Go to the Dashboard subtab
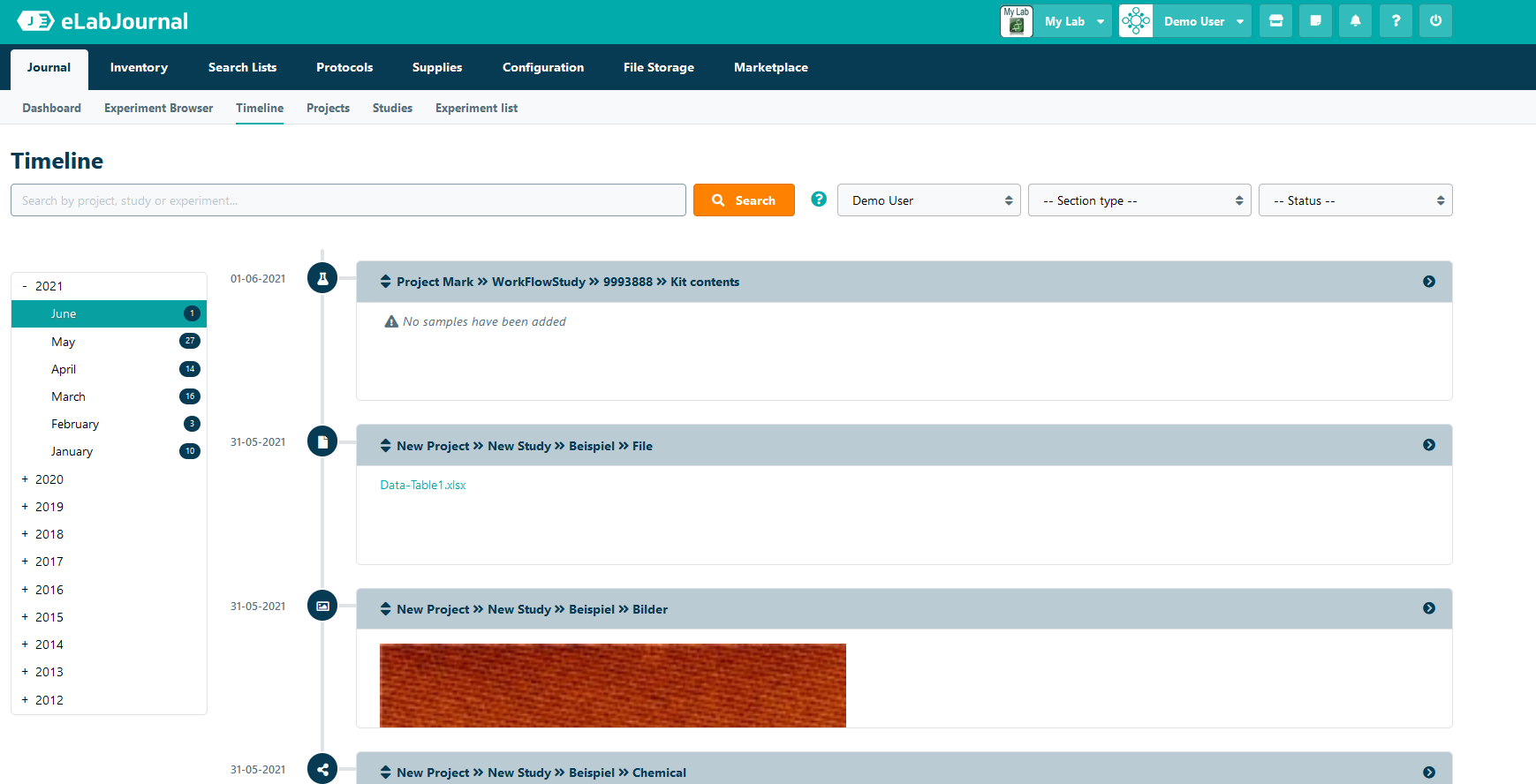The width and height of the screenshot is (1536, 784). coord(52,108)
